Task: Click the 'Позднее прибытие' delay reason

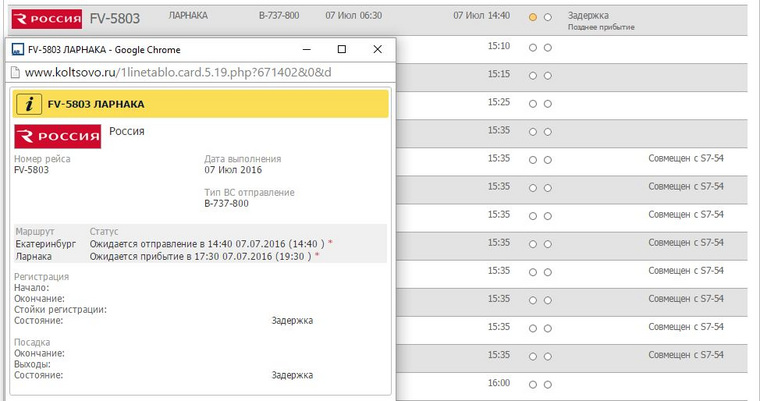Action: (601, 27)
